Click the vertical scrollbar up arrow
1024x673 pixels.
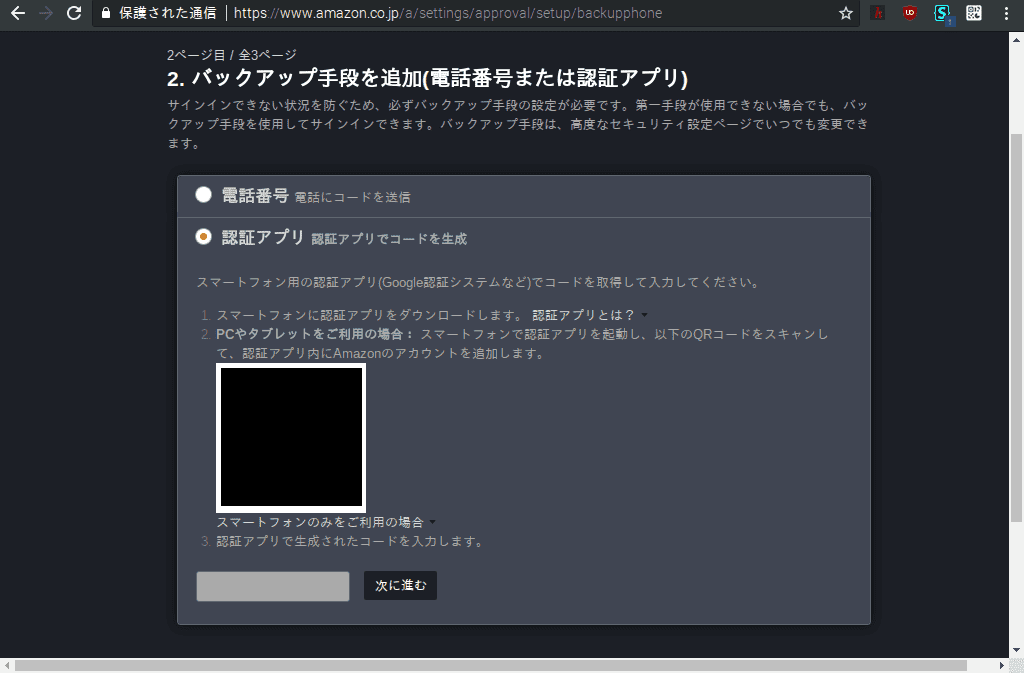point(1016,39)
